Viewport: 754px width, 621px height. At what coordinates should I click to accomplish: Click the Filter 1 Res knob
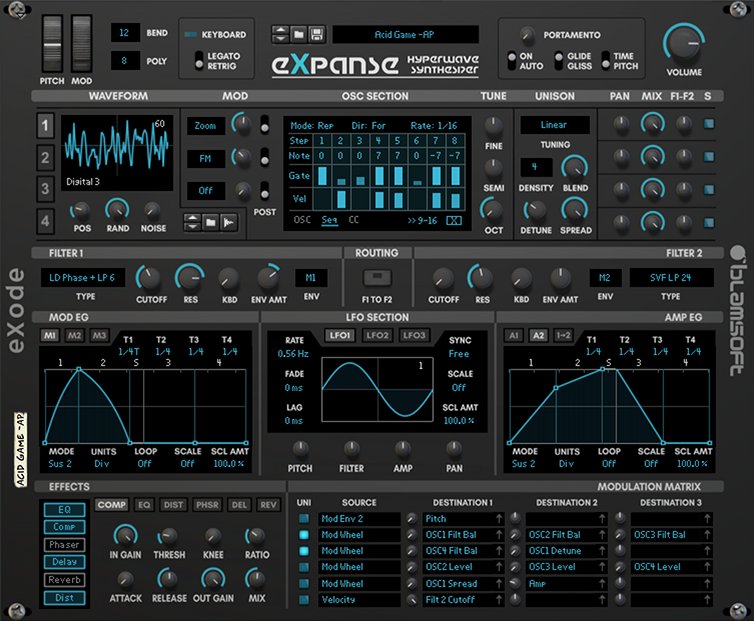coord(190,278)
